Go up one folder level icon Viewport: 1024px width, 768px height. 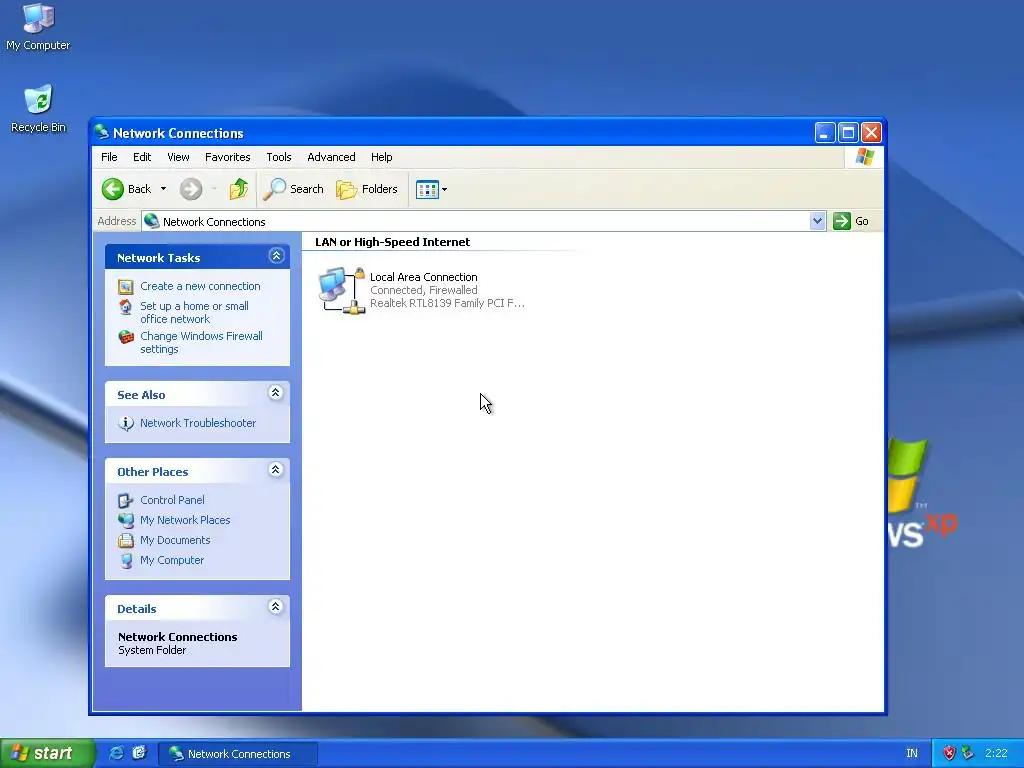(x=238, y=189)
